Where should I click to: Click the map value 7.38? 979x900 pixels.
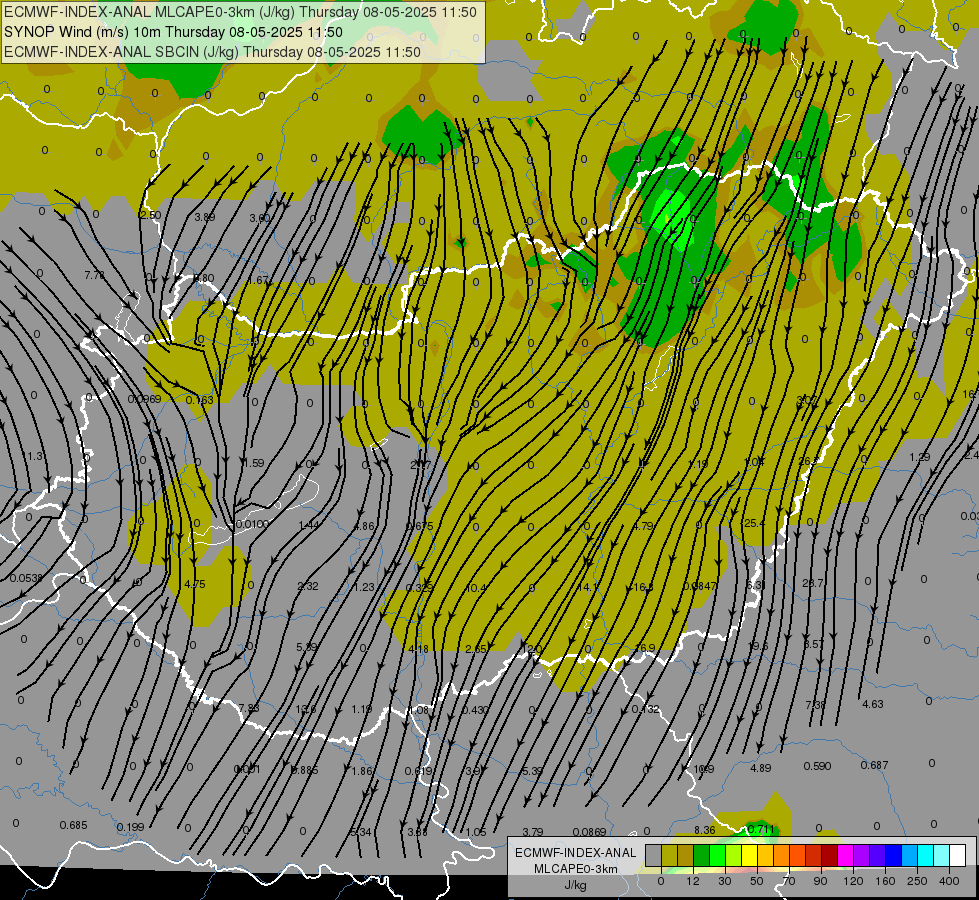point(815,705)
